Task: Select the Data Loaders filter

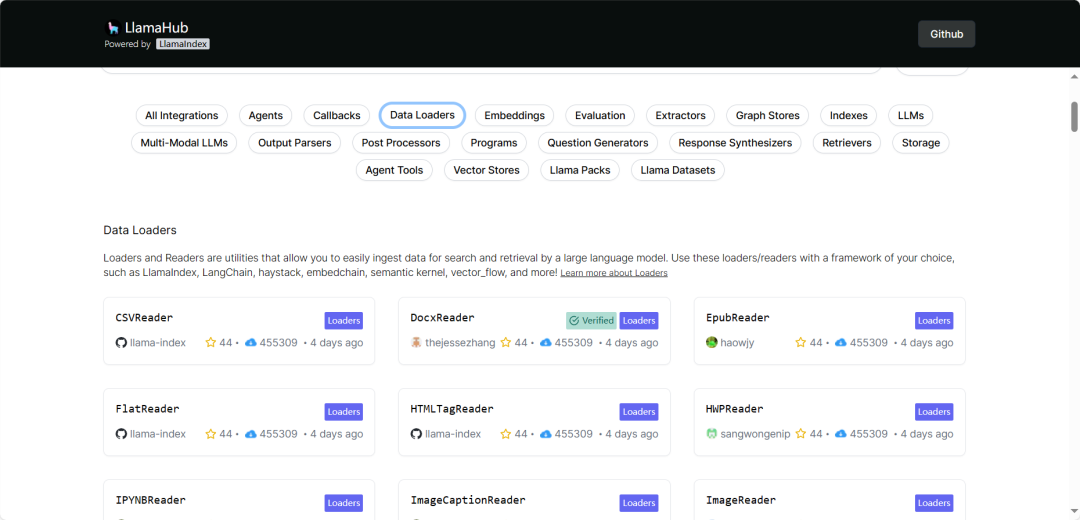Action: (x=422, y=115)
